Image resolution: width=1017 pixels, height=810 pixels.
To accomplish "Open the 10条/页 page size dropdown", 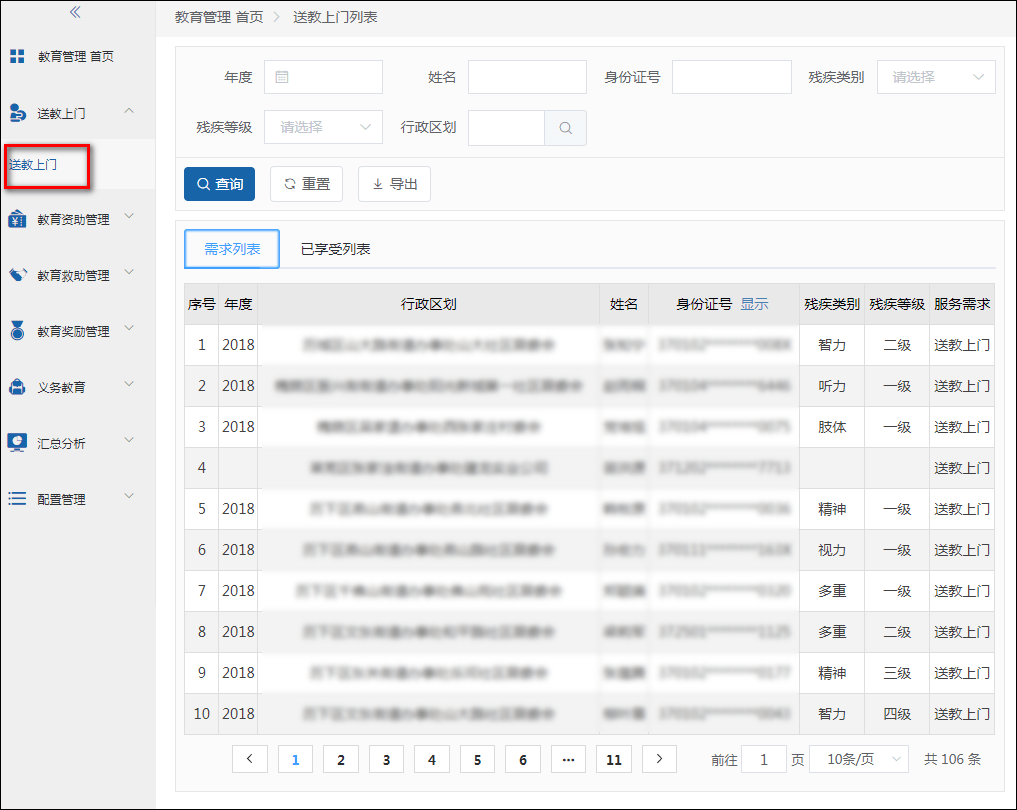I will click(858, 759).
